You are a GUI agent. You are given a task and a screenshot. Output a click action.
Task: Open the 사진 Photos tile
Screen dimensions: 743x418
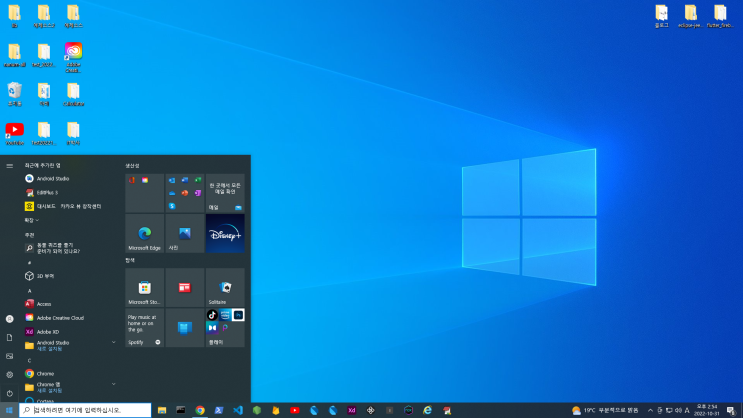[x=185, y=233]
